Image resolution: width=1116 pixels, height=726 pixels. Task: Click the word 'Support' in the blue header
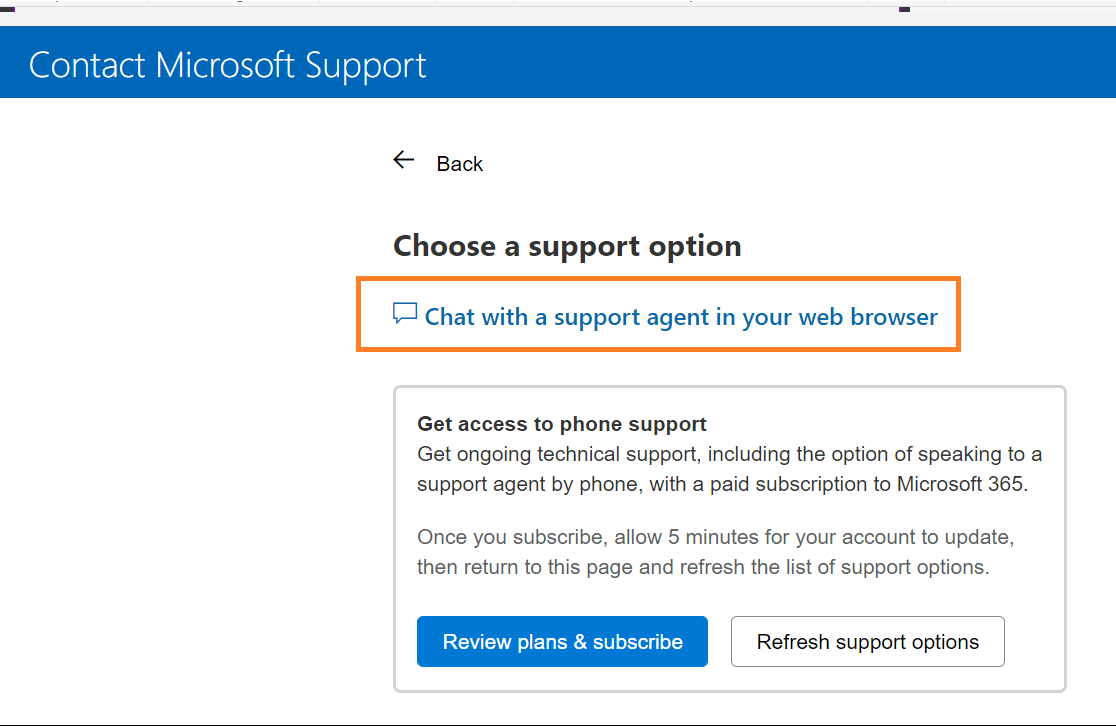pos(365,66)
